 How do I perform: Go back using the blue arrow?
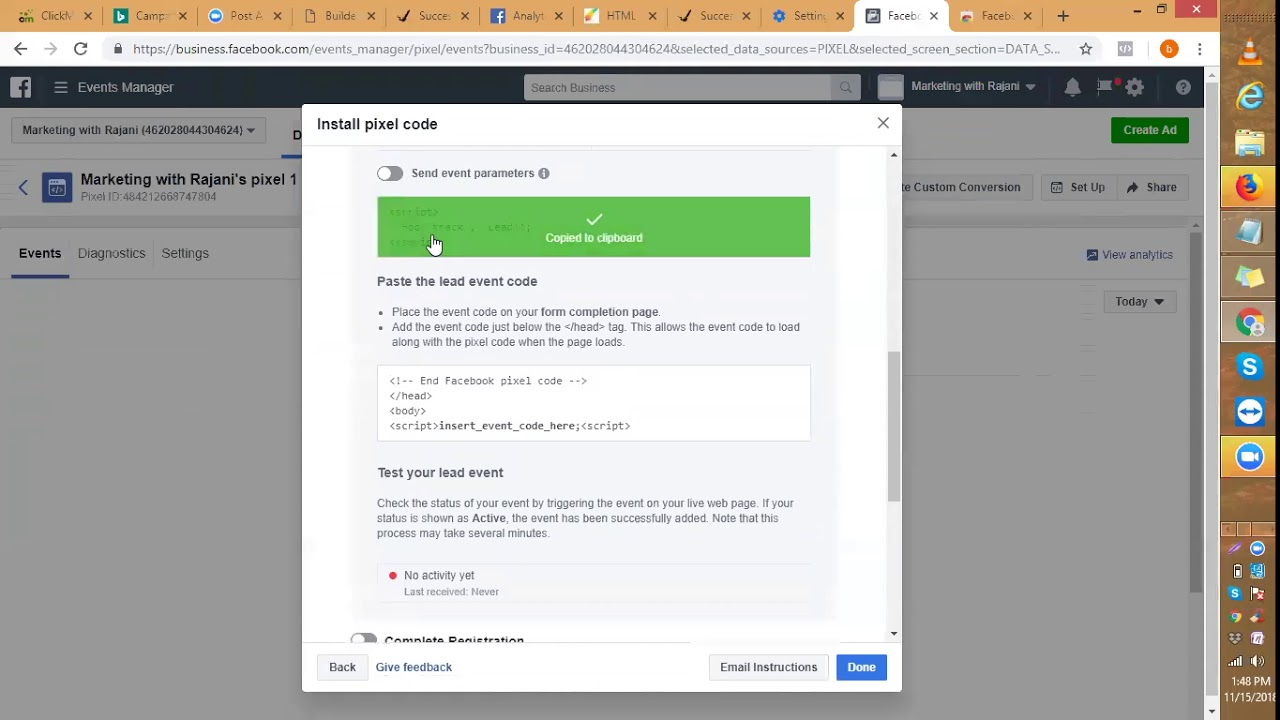click(23, 187)
